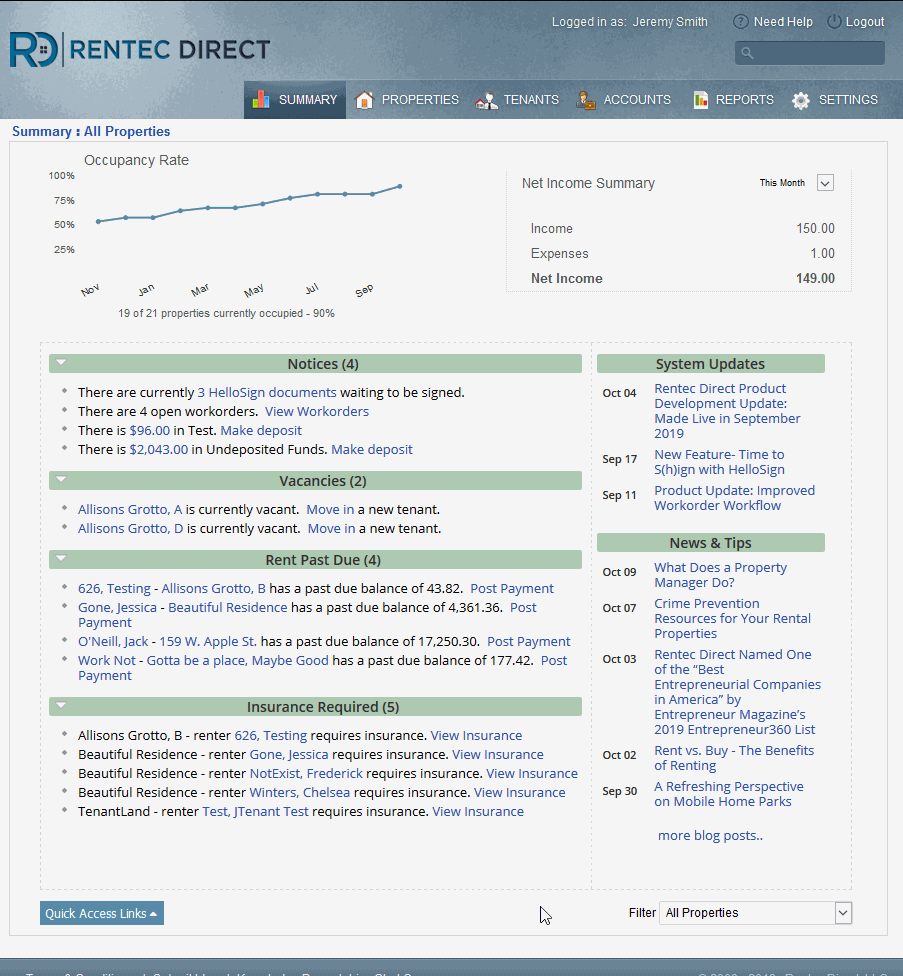Click the last data point on occupancy chart
This screenshot has width=903, height=976.
pyautogui.click(x=400, y=186)
